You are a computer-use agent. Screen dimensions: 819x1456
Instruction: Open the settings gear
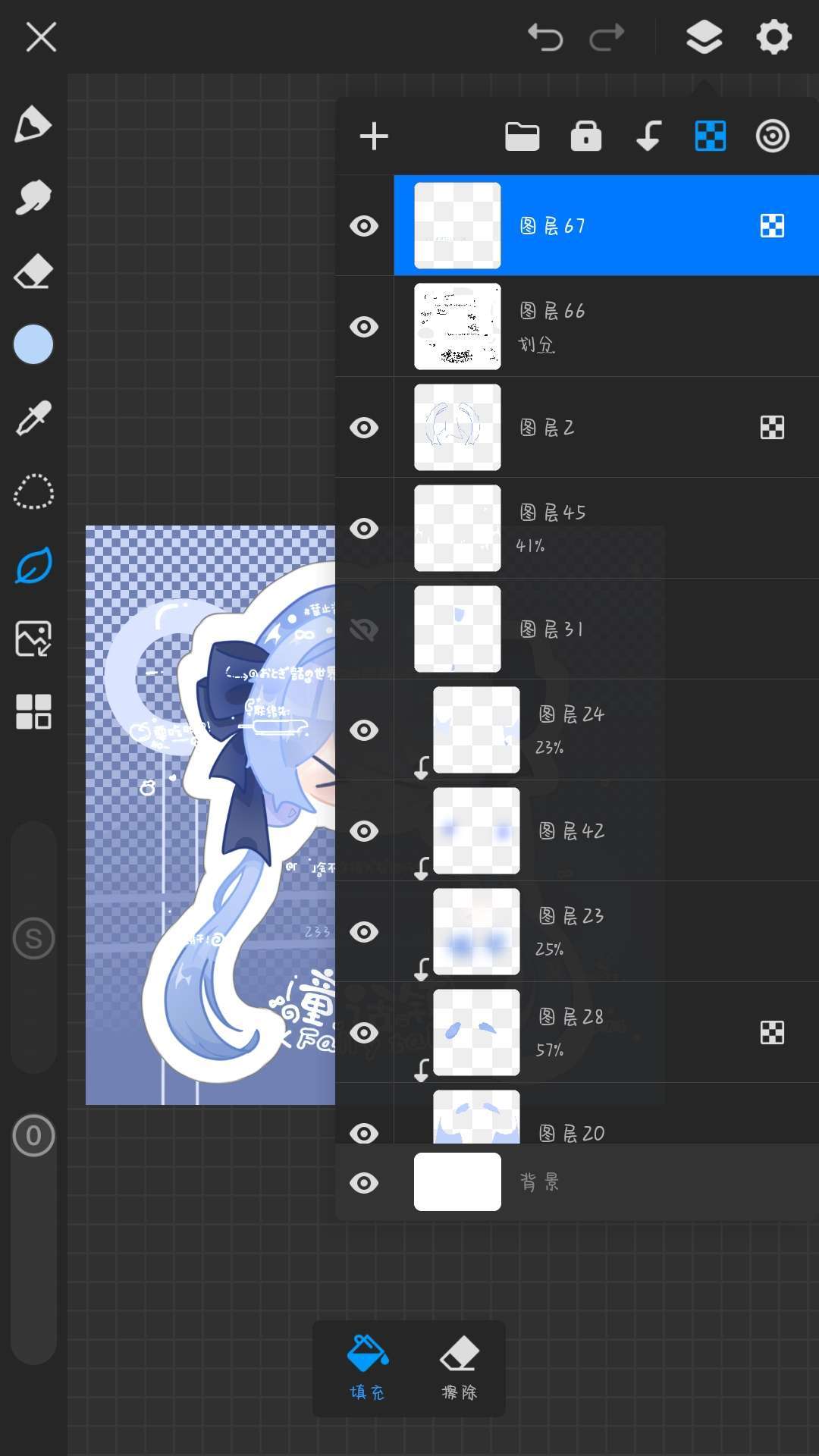(773, 36)
